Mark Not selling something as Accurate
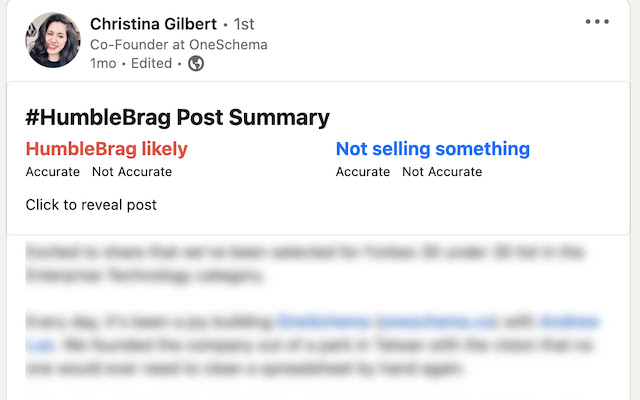This screenshot has height=400, width=640. (363, 172)
